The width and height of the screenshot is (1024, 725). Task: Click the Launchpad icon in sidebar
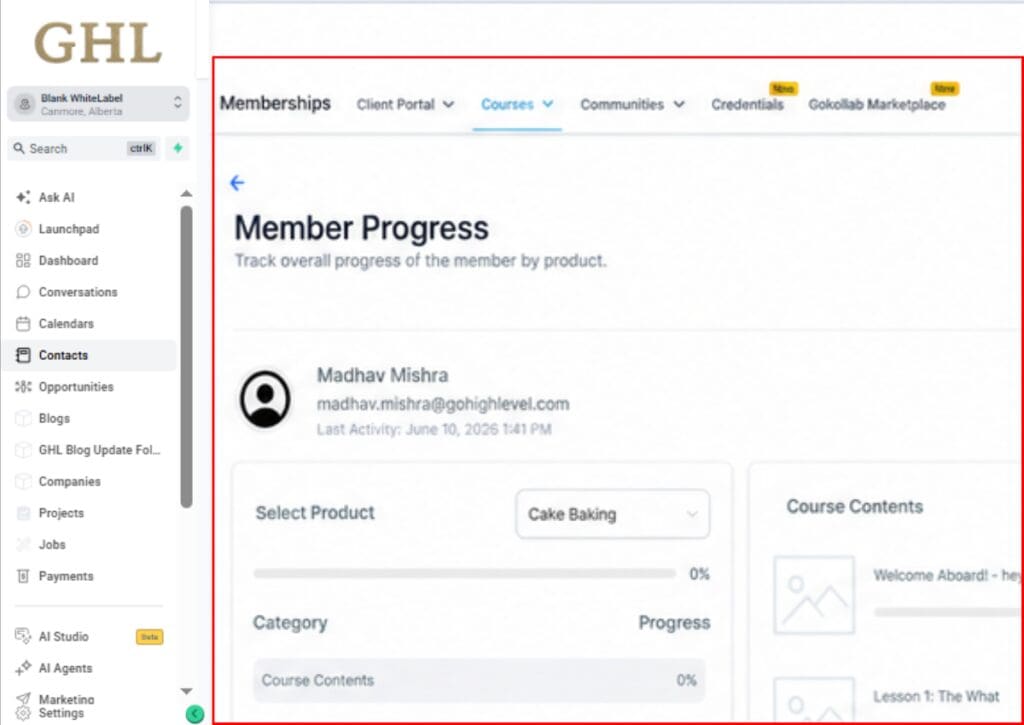pos(23,229)
